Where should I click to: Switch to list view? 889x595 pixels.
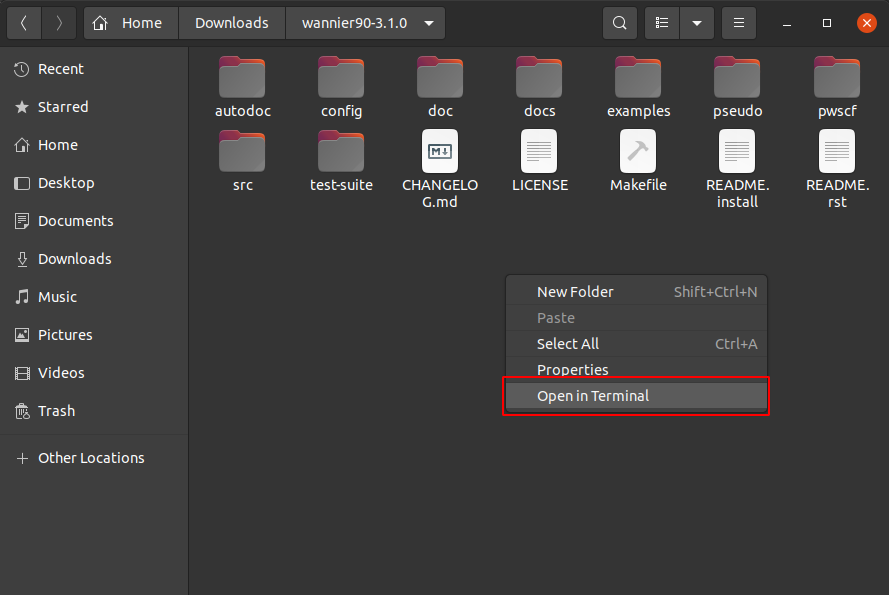pyautogui.click(x=661, y=22)
